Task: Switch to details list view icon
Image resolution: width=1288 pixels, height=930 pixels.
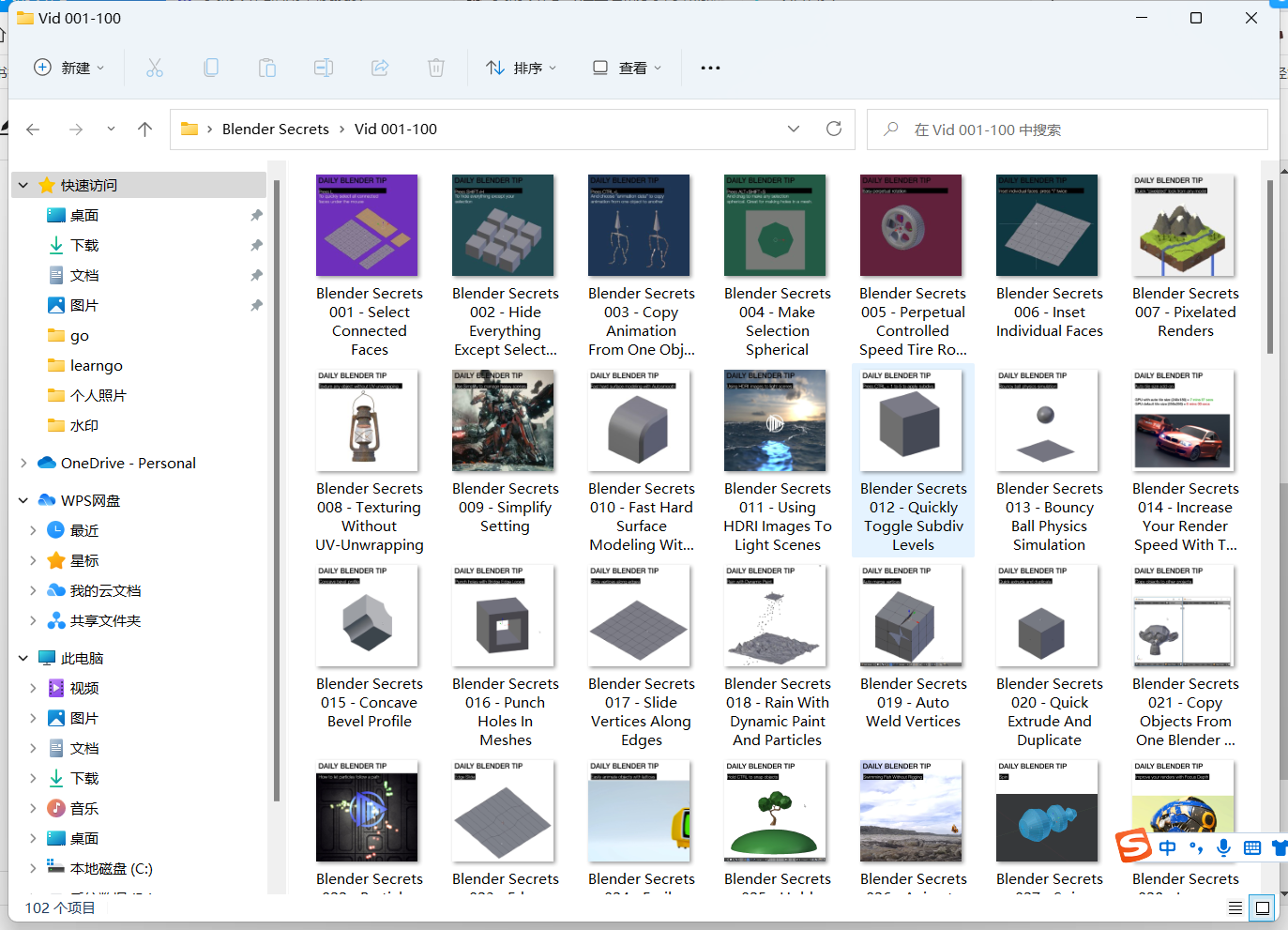Action: pyautogui.click(x=1235, y=907)
